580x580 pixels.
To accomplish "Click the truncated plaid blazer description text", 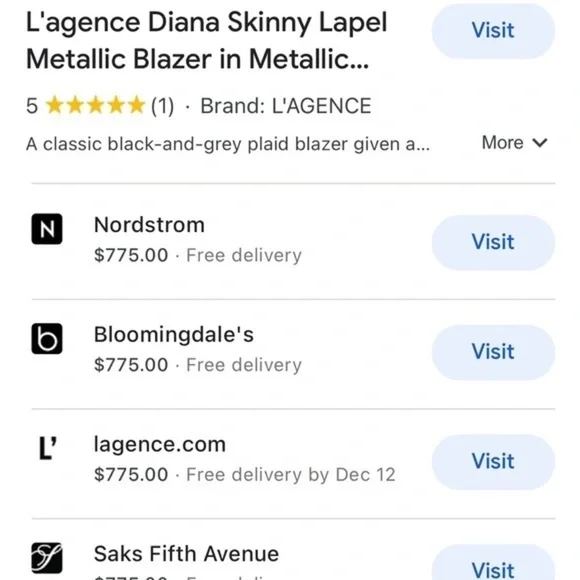I will 228,144.
